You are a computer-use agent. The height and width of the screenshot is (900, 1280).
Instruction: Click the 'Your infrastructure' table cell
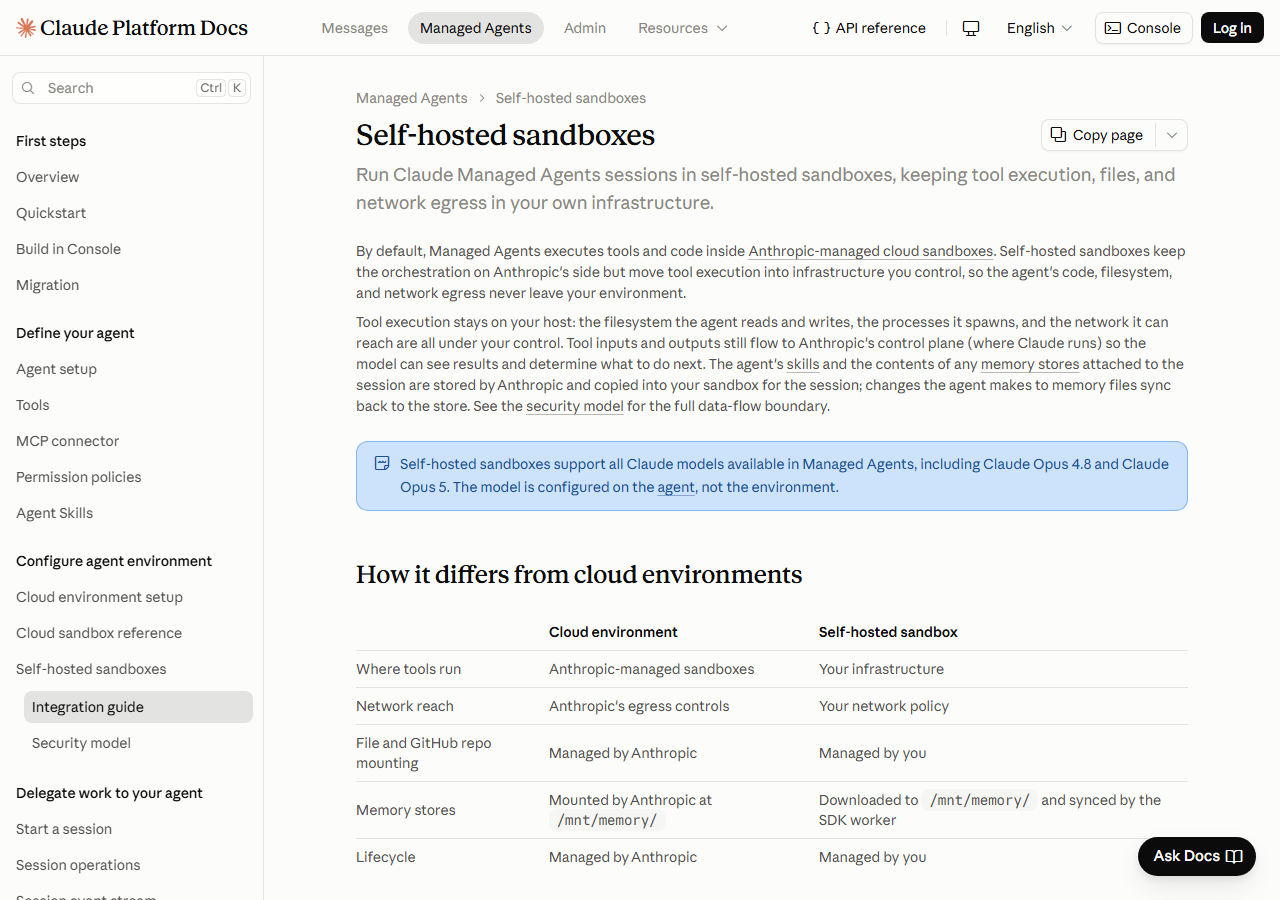881,669
